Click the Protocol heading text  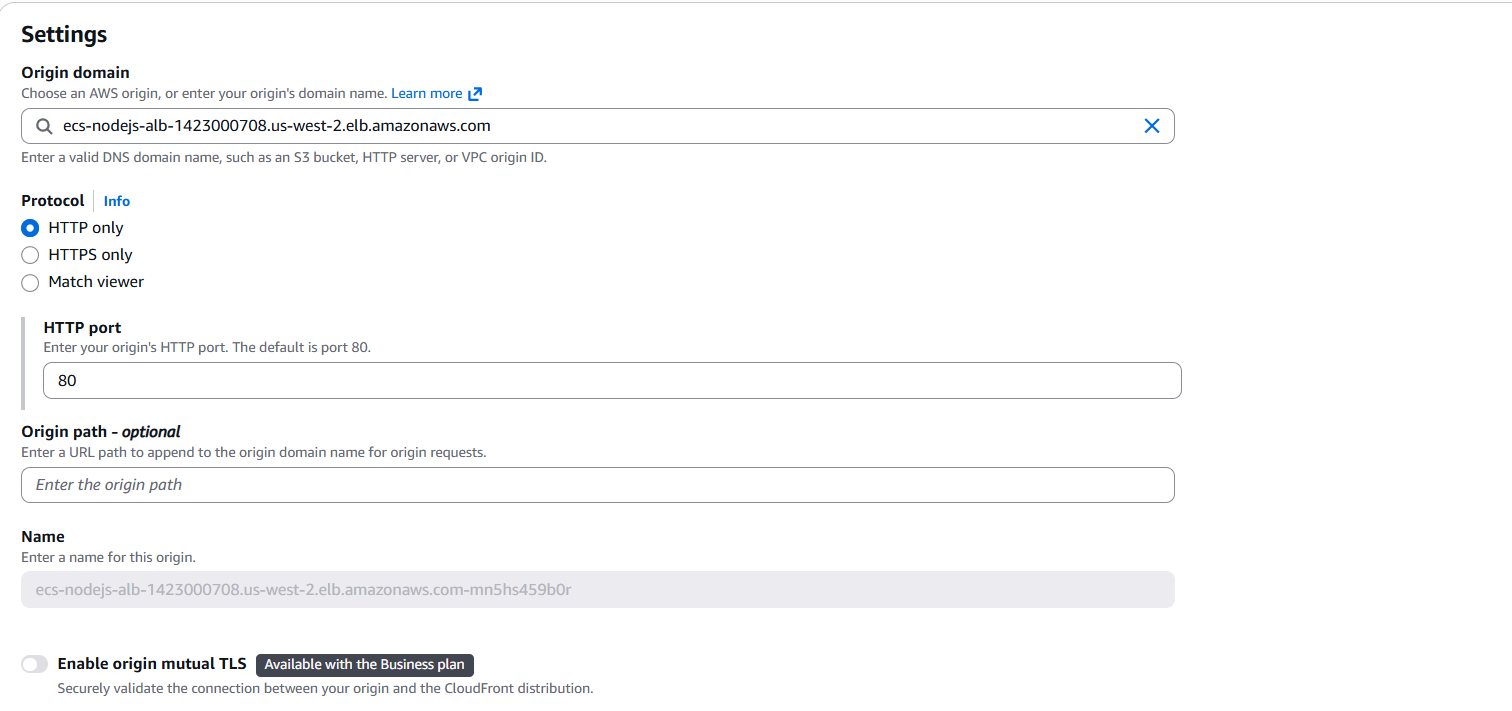pyautogui.click(x=52, y=200)
